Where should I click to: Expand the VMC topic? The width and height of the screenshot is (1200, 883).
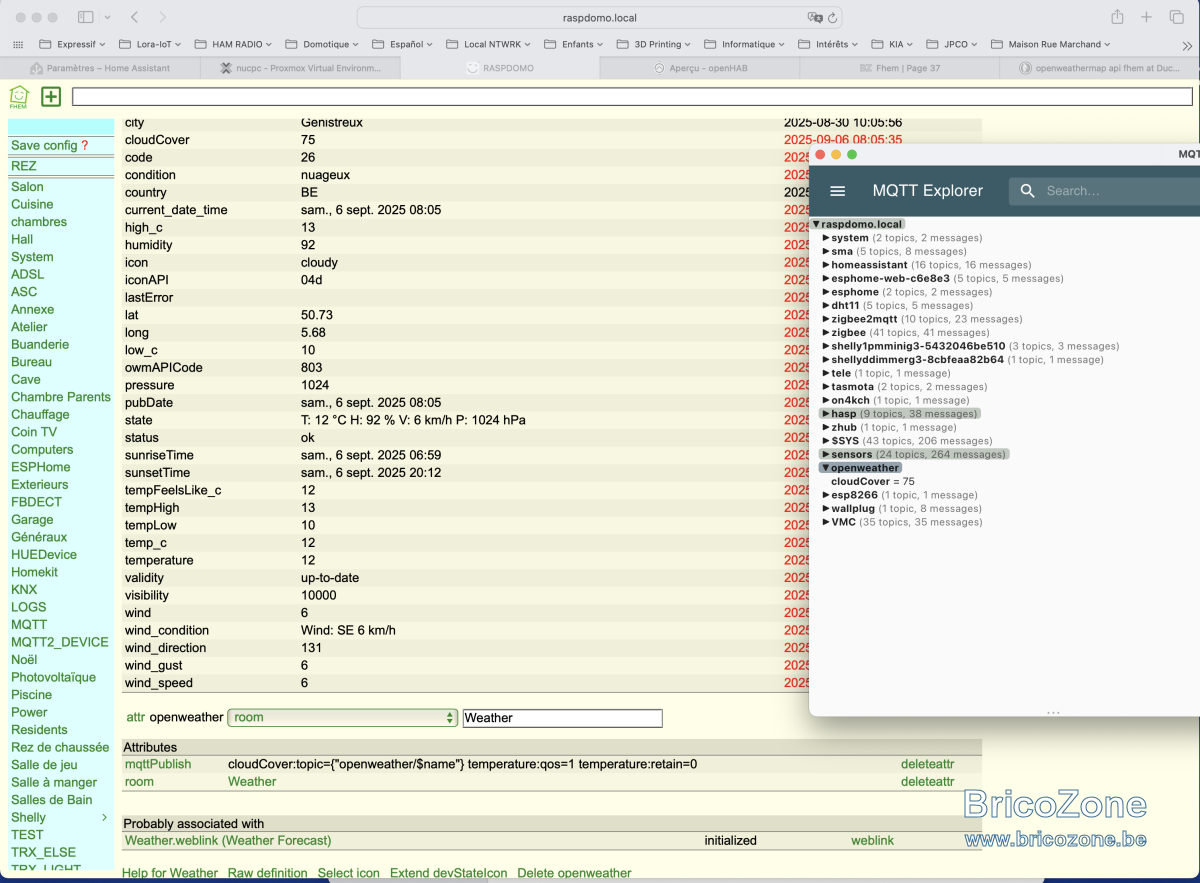tap(826, 522)
